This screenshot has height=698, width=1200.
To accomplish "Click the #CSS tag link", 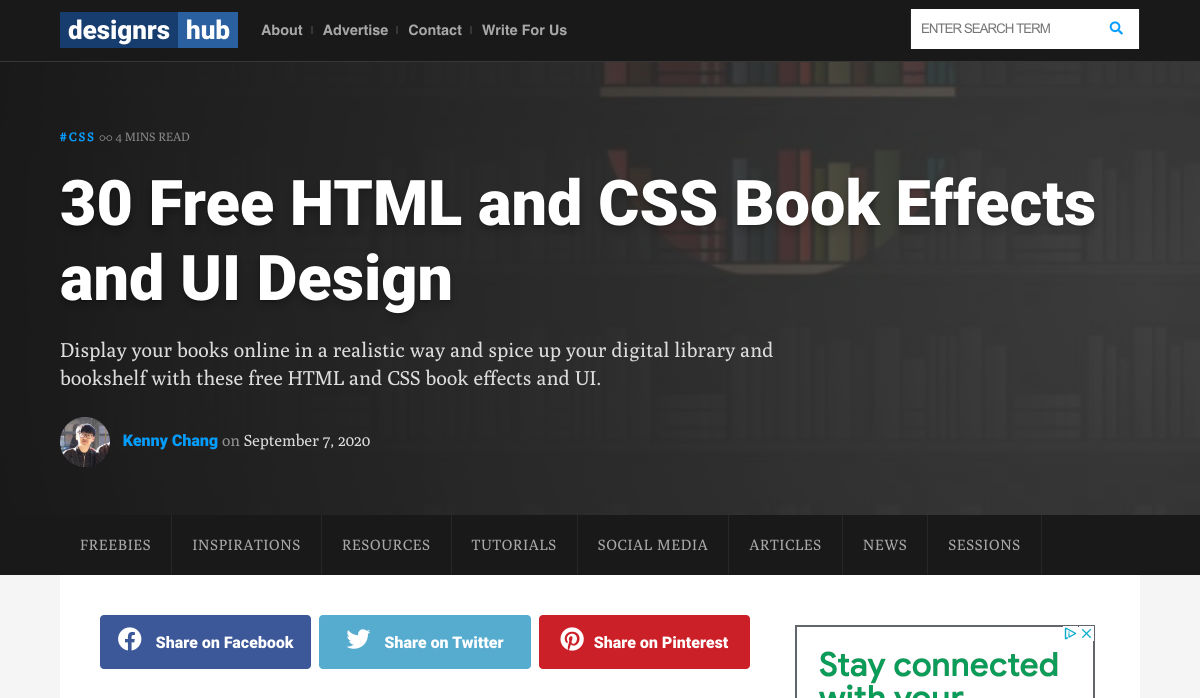I will coord(77,137).
